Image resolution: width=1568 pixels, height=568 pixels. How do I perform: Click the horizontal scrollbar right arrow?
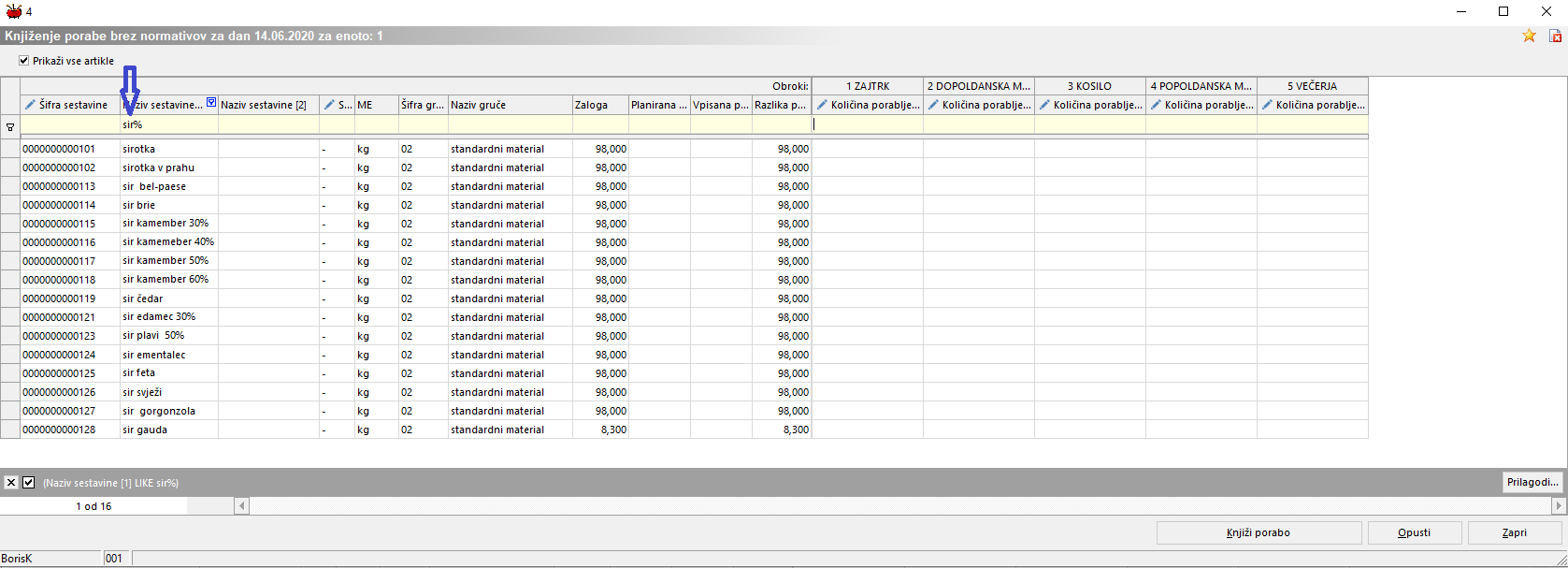[1559, 506]
